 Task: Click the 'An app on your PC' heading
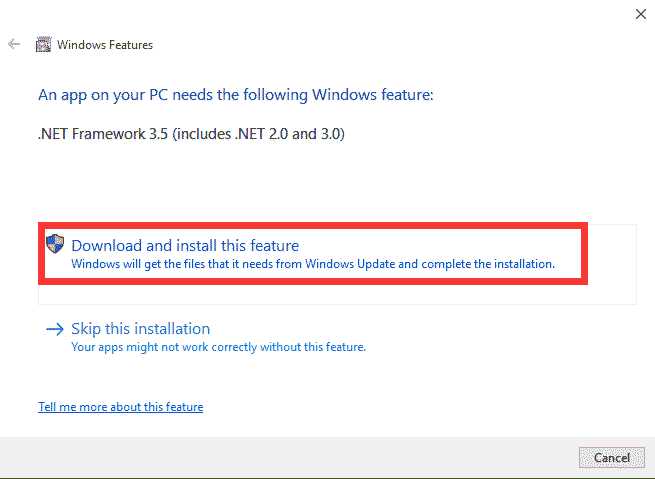(237, 95)
